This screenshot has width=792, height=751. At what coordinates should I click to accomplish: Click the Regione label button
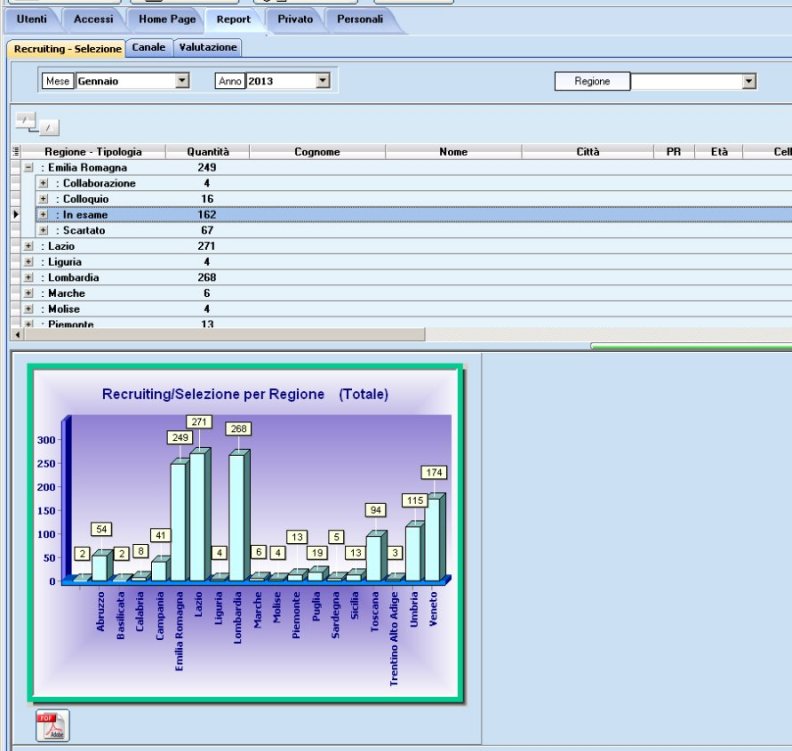[592, 81]
